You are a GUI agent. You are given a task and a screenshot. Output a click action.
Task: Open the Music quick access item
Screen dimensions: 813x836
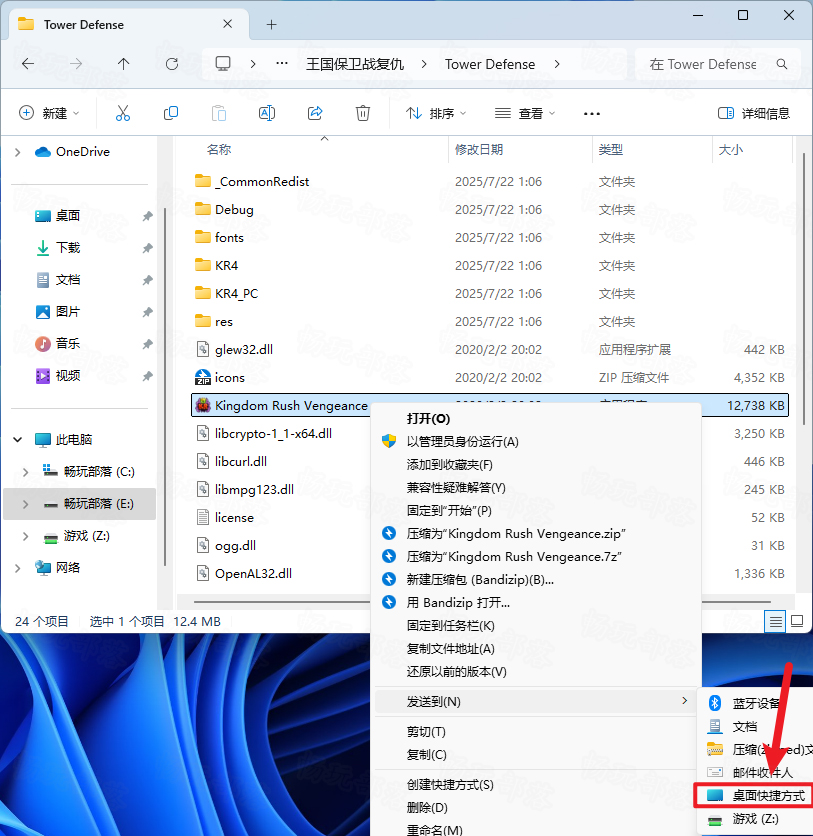click(x=68, y=343)
